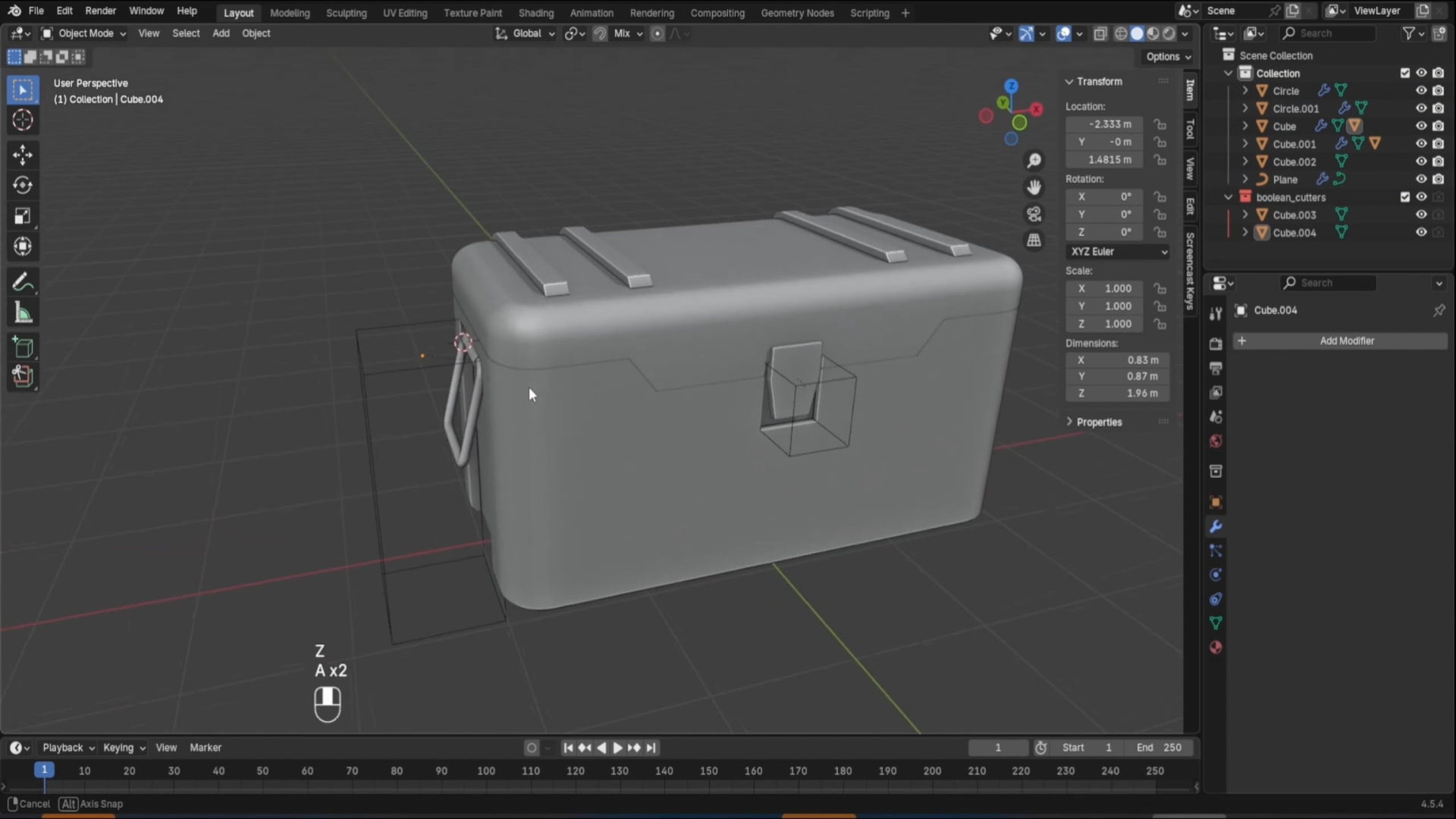The width and height of the screenshot is (1456, 819).
Task: Toggle lock on X scale
Action: (1159, 289)
